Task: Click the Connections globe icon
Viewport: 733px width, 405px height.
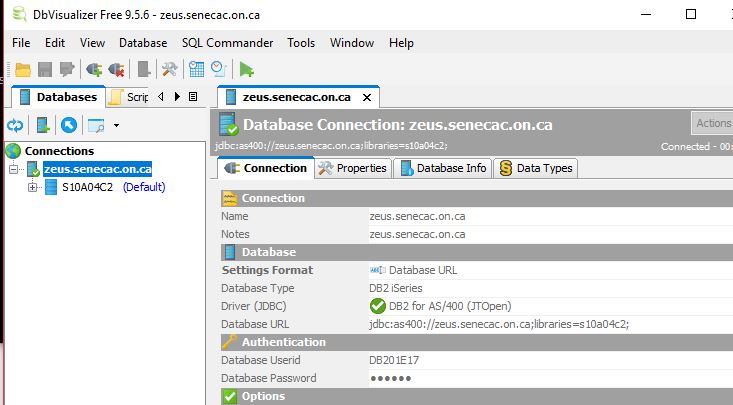Action: coord(13,151)
